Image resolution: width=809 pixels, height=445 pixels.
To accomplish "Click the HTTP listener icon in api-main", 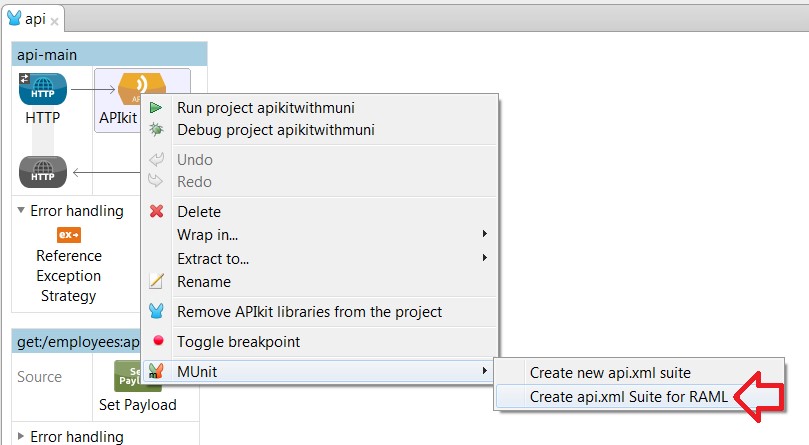I will point(42,90).
